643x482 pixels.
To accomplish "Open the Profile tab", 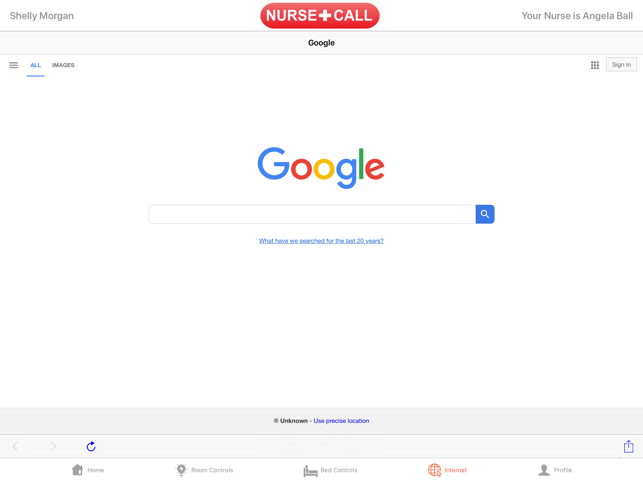I will [x=555, y=470].
